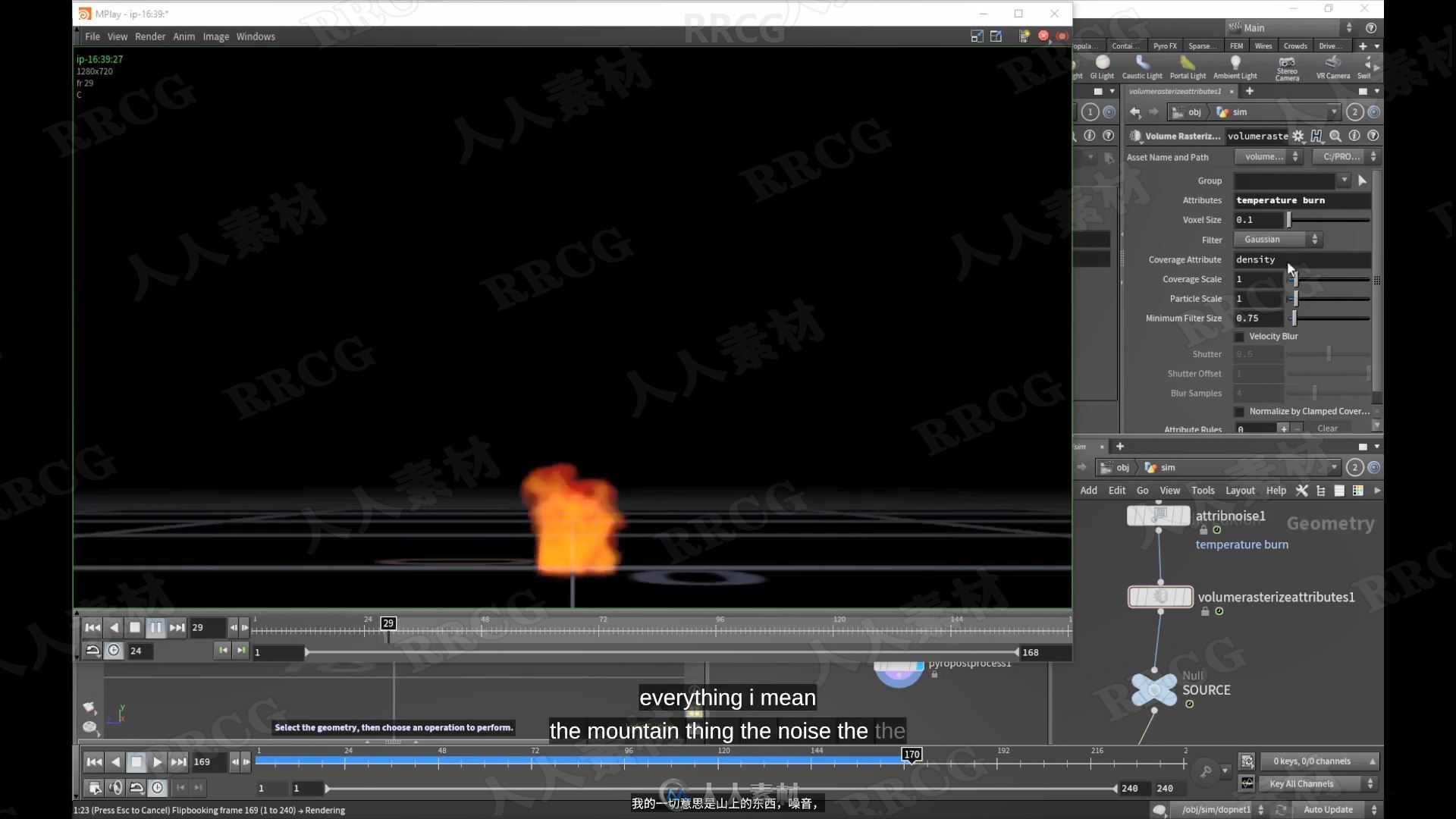The height and width of the screenshot is (819, 1456).
Task: Select volumerasterizeattributes1 node
Action: 1160,597
